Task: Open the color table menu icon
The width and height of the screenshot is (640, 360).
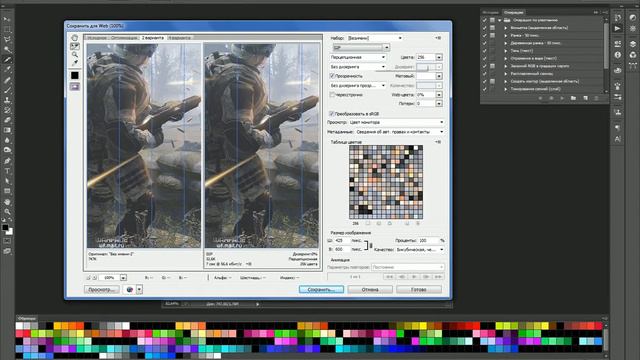Action: pos(438,142)
